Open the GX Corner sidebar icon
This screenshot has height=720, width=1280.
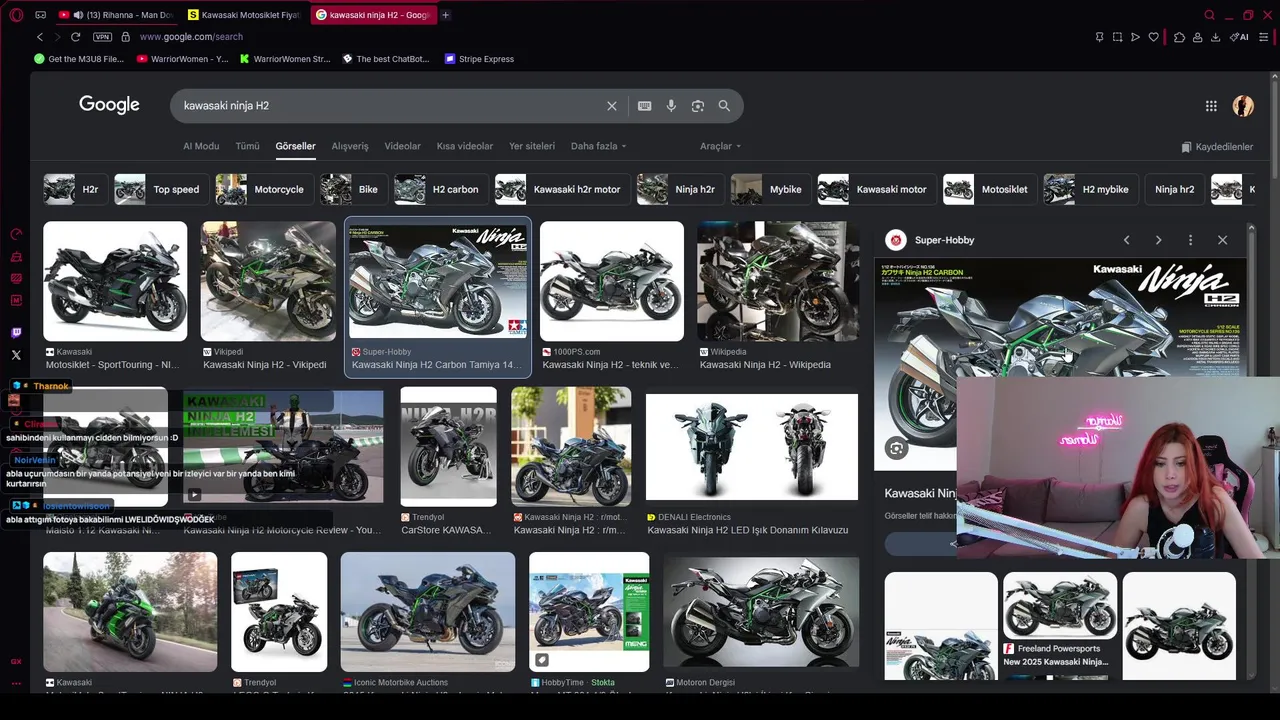pos(16,661)
